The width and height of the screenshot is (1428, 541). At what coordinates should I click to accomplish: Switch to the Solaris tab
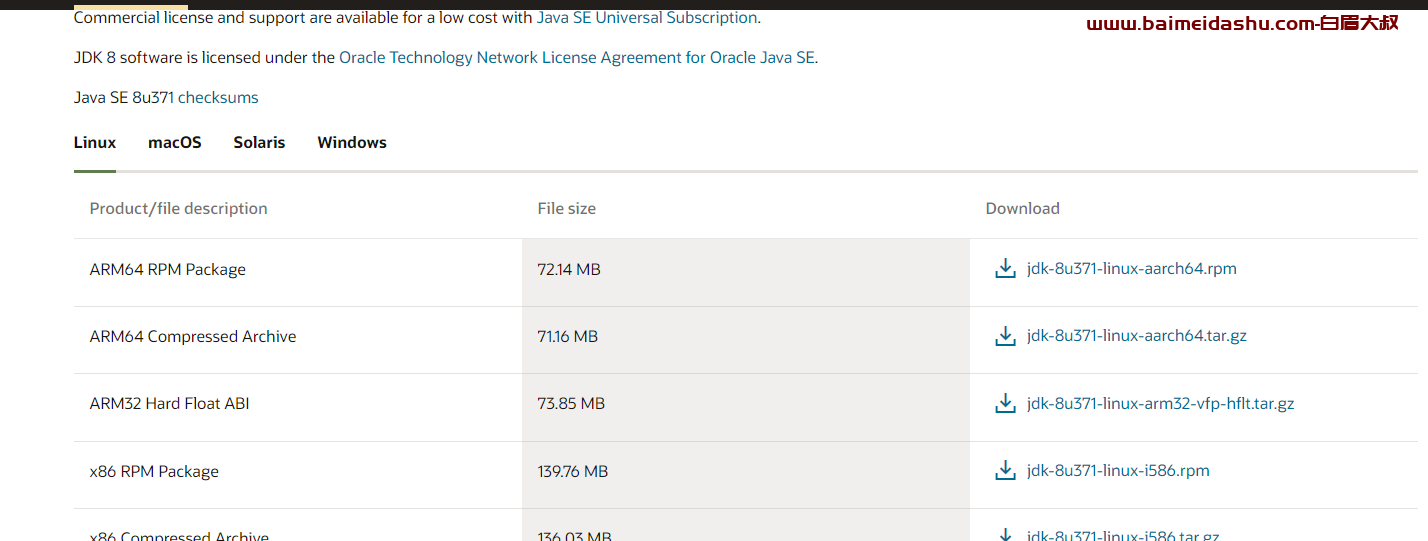pos(259,142)
